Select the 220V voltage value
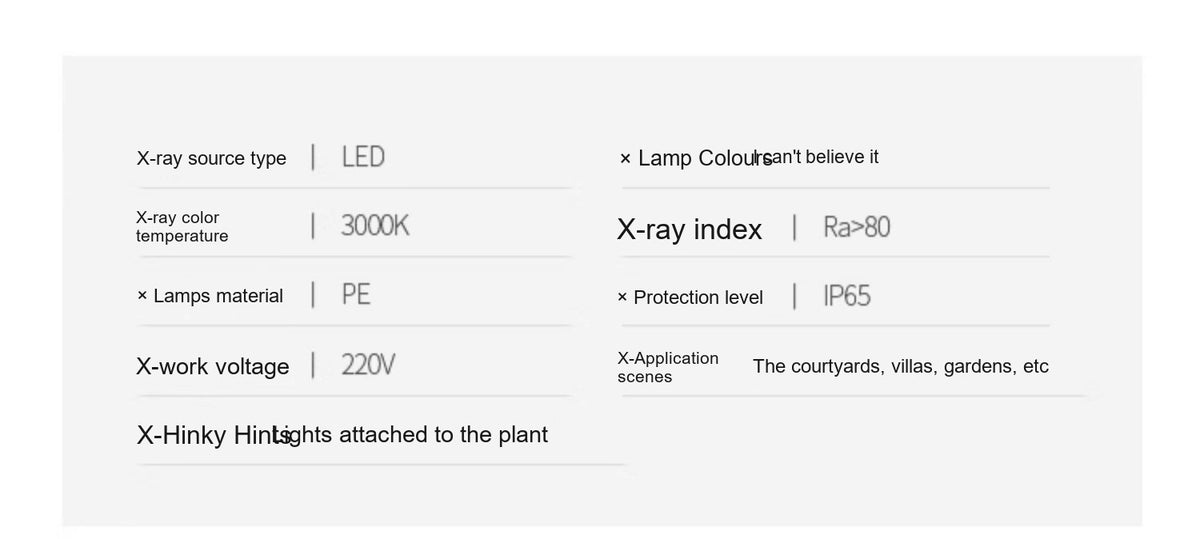Screen dimensions: 1200x539 pyautogui.click(x=368, y=365)
